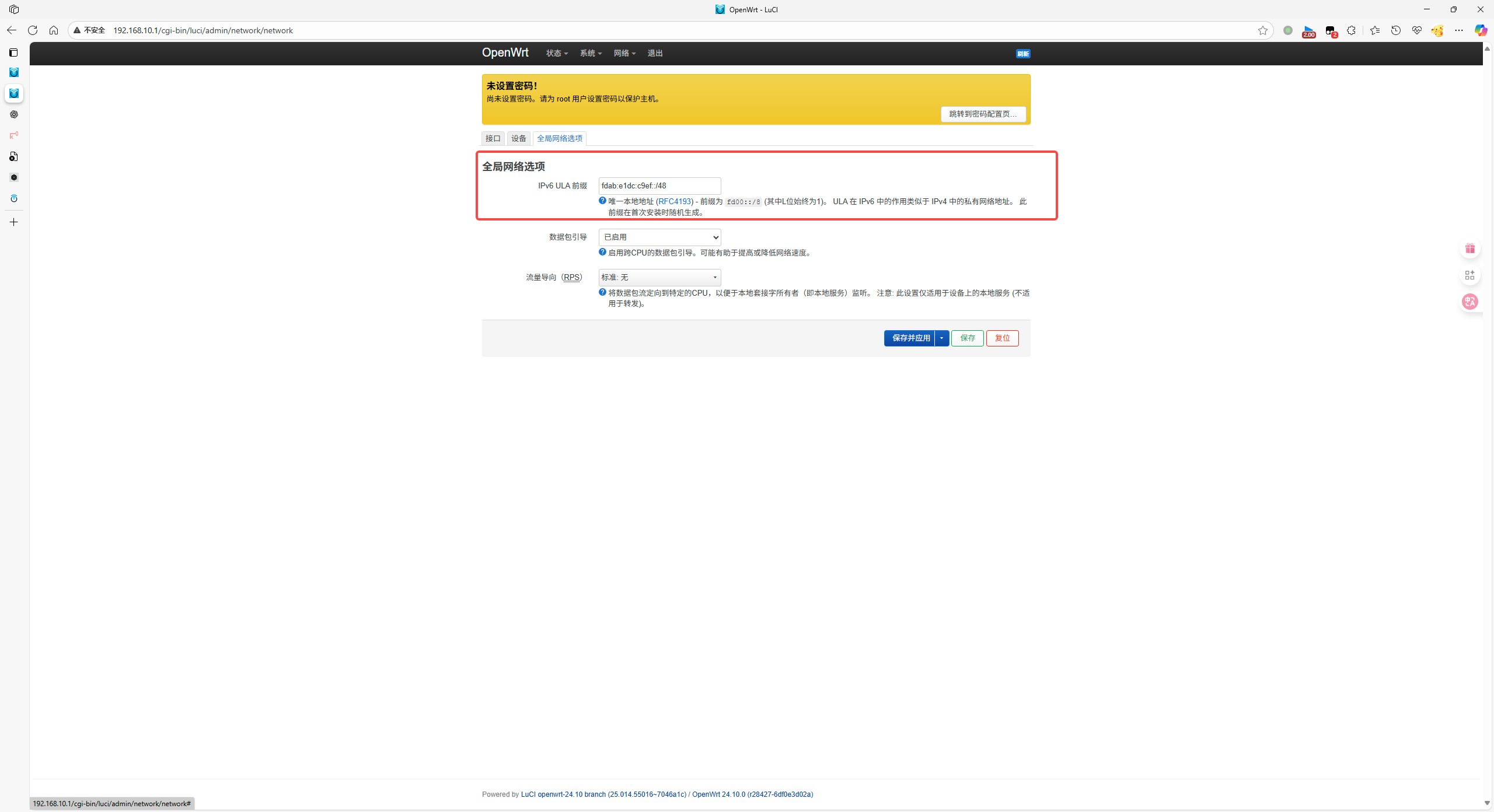Open the browser home page
Image resolution: width=1494 pixels, height=812 pixels.
point(54,30)
